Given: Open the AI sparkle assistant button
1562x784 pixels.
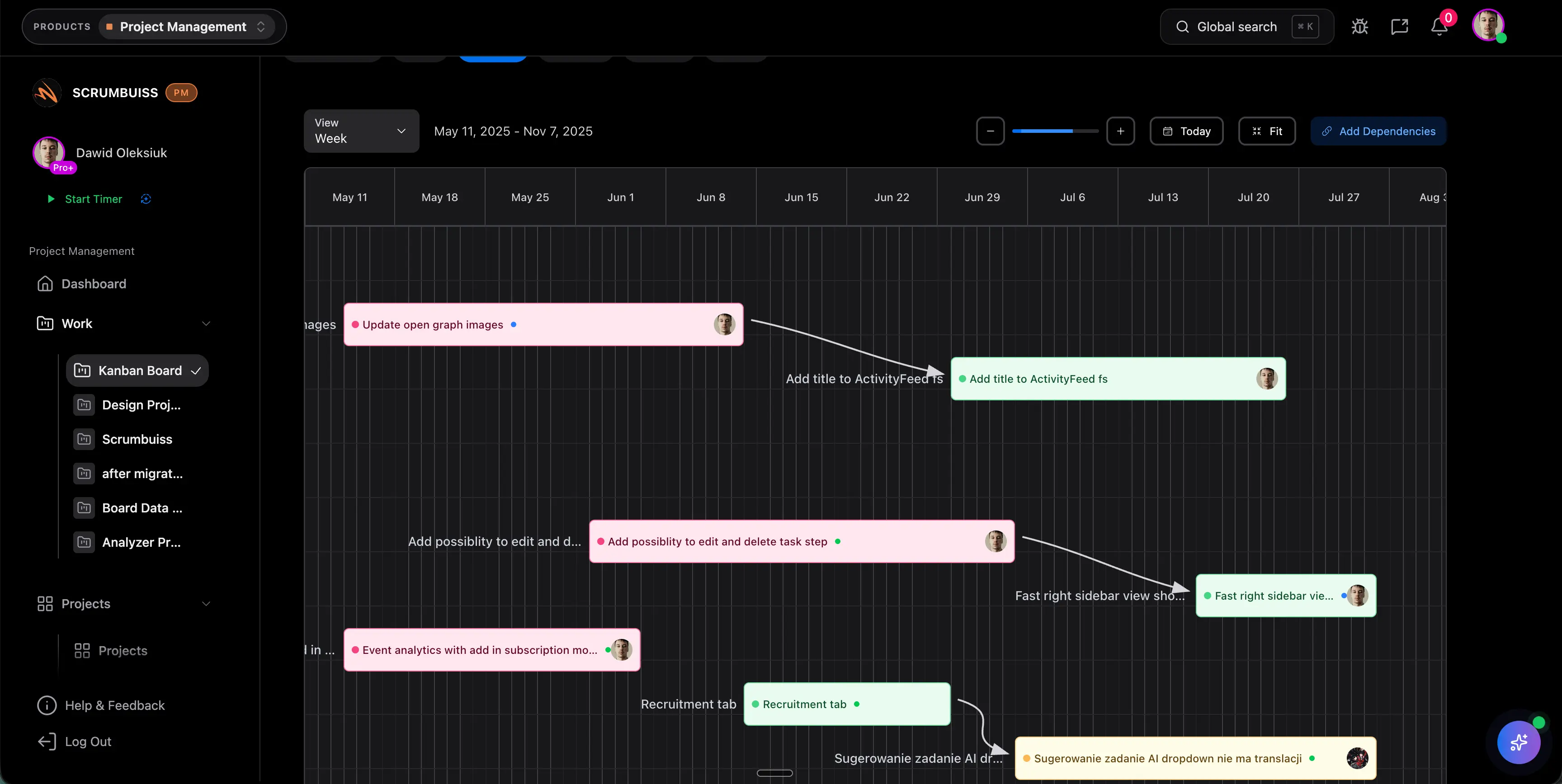Looking at the screenshot, I should point(1518,742).
